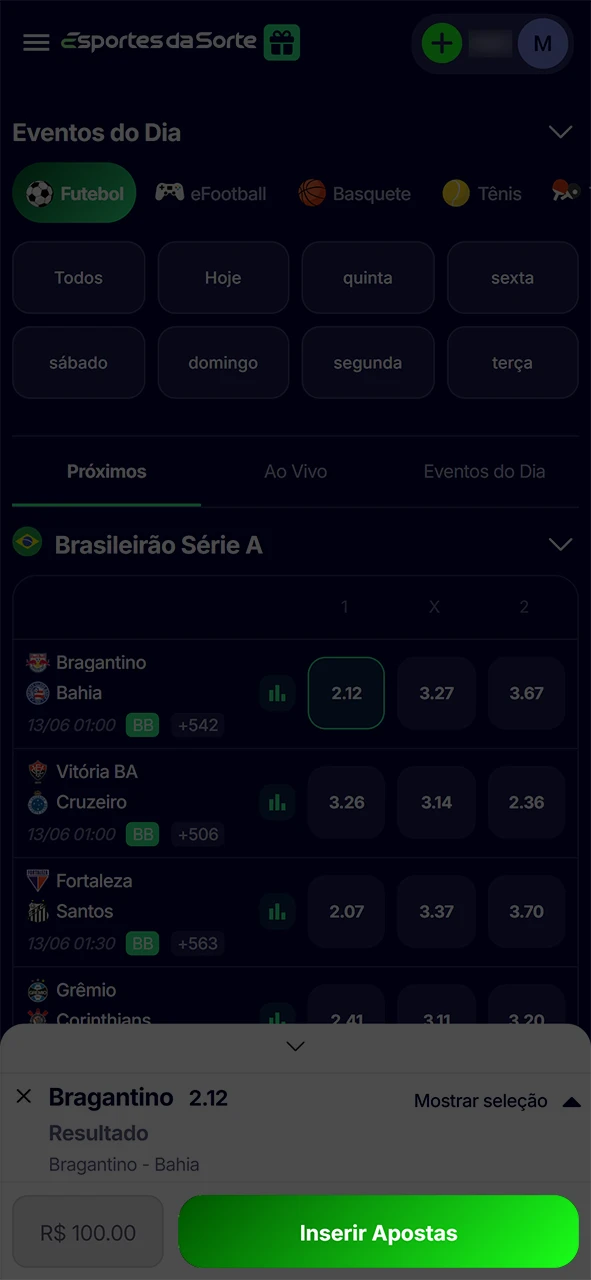Collapse the Eventos do Dia section chevron
This screenshot has height=1280, width=591.
[x=560, y=132]
